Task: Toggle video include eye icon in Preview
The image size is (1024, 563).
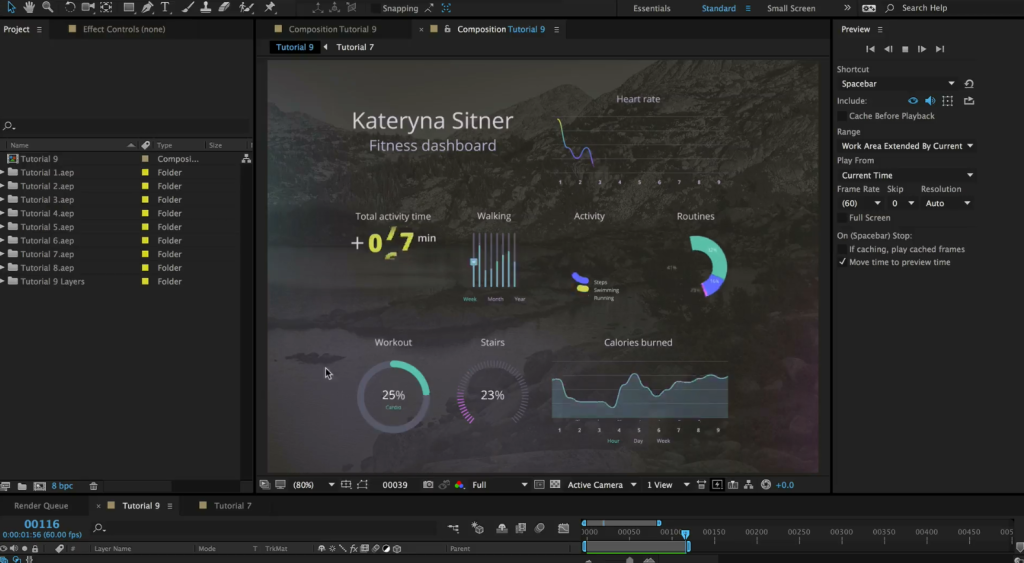Action: [x=912, y=101]
